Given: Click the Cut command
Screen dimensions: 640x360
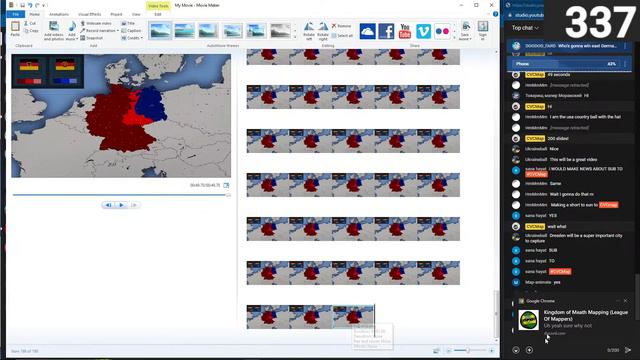Looking at the screenshot, I should (x=30, y=24).
